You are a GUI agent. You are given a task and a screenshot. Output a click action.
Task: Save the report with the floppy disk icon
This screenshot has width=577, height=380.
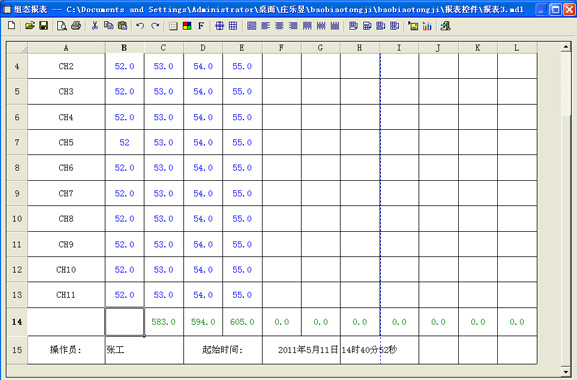pos(43,25)
